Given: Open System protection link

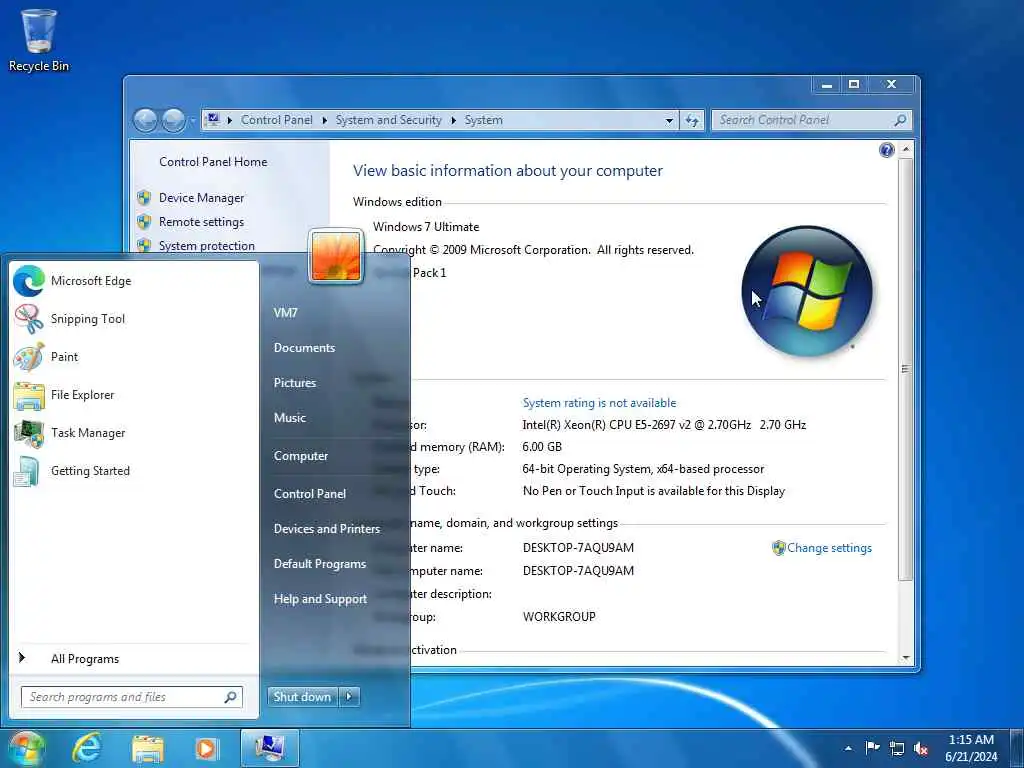Looking at the screenshot, I should (206, 246).
